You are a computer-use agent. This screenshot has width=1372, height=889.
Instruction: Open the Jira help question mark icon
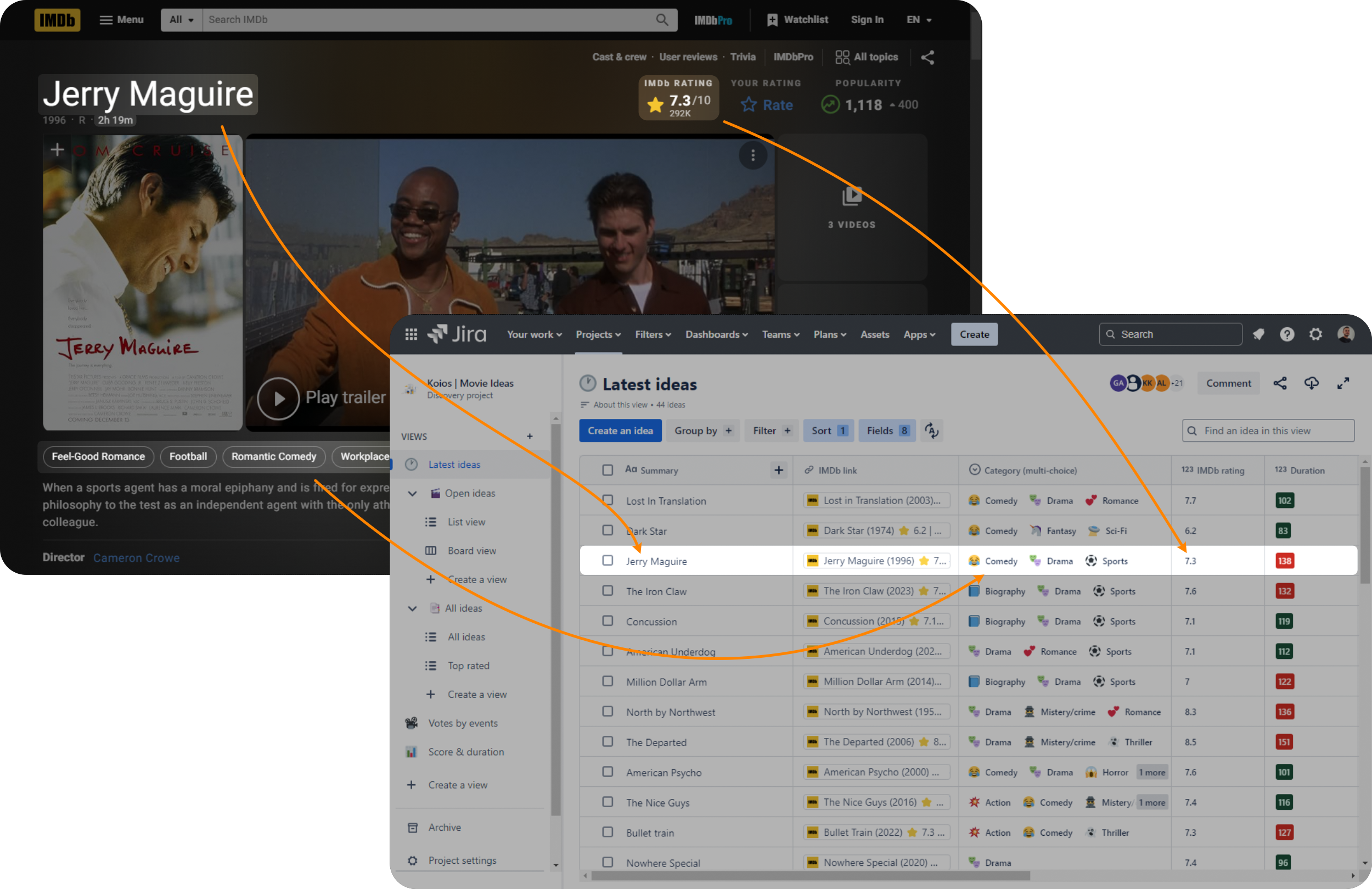tap(1287, 334)
